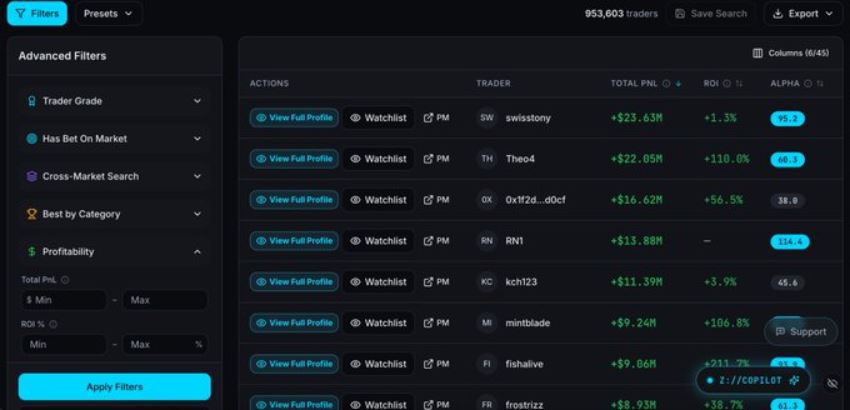850x410 pixels.
Task: Add 0x1f2d...d0cf to Watchlist
Action: (378, 200)
